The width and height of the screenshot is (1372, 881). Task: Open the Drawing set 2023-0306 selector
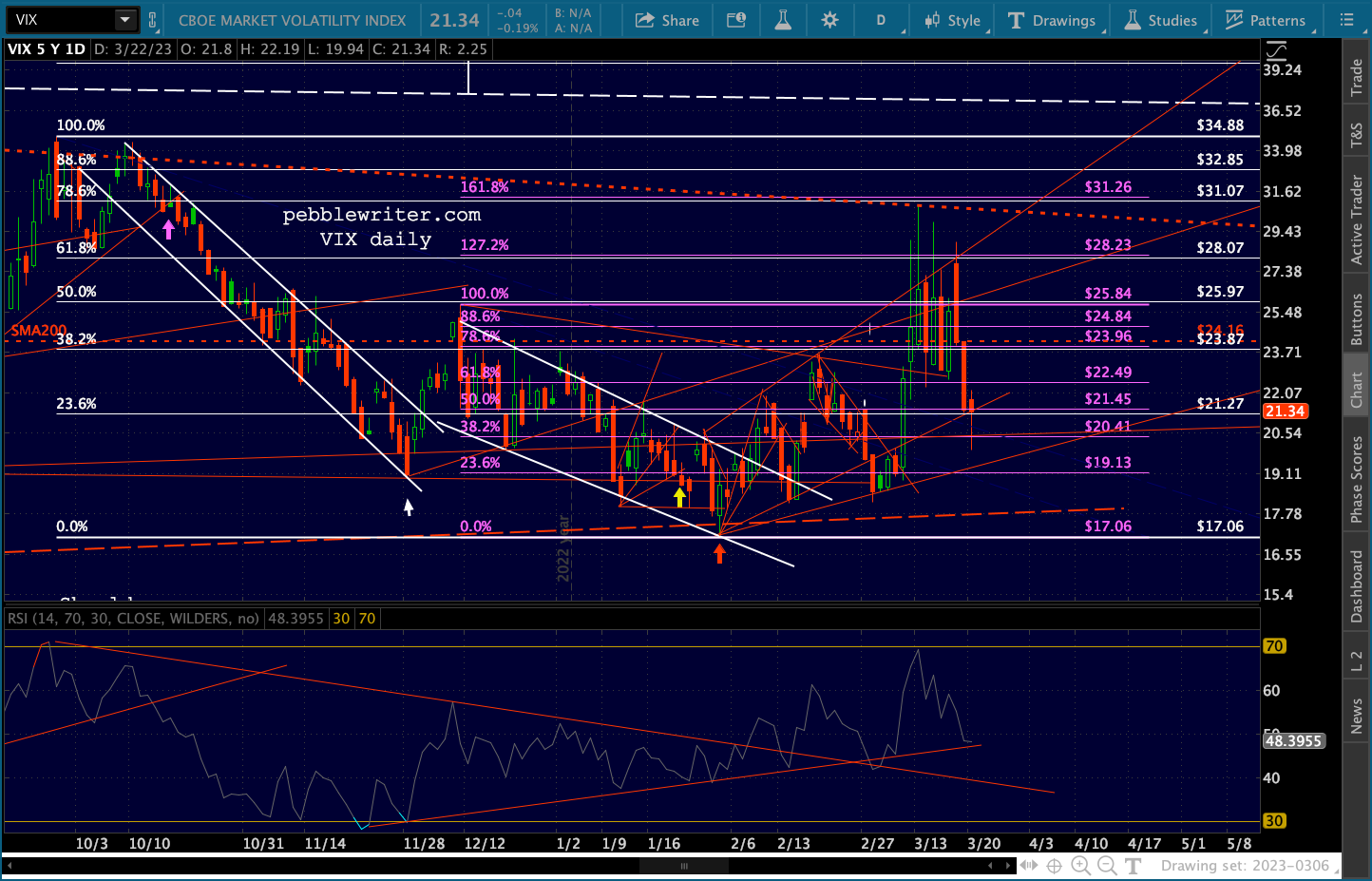pos(1245,866)
